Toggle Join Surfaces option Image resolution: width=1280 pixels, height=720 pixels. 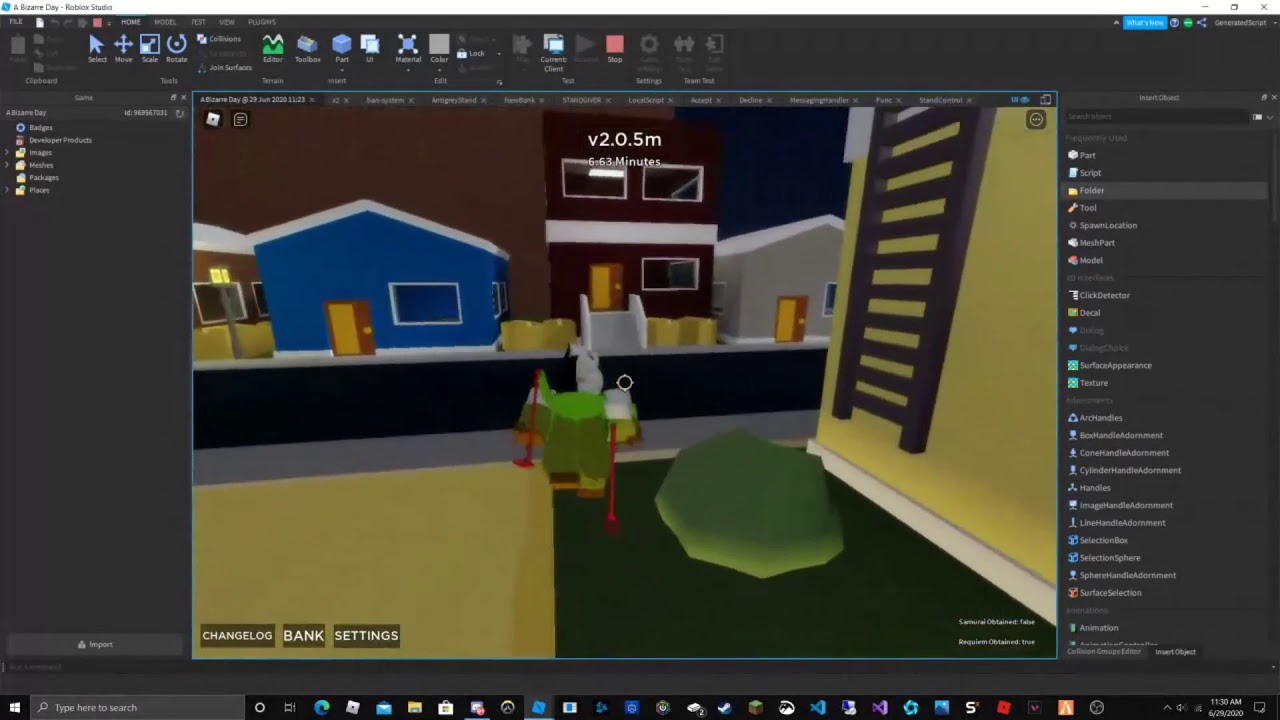pos(224,68)
